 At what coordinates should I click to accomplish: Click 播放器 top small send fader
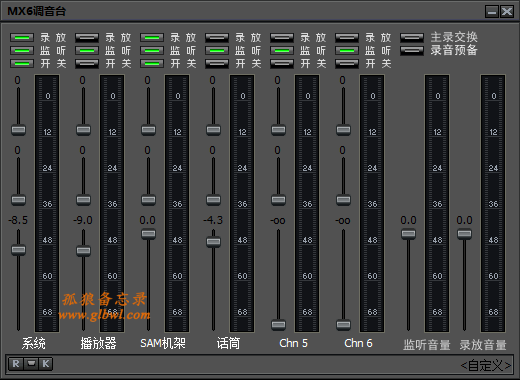[x=83, y=130]
